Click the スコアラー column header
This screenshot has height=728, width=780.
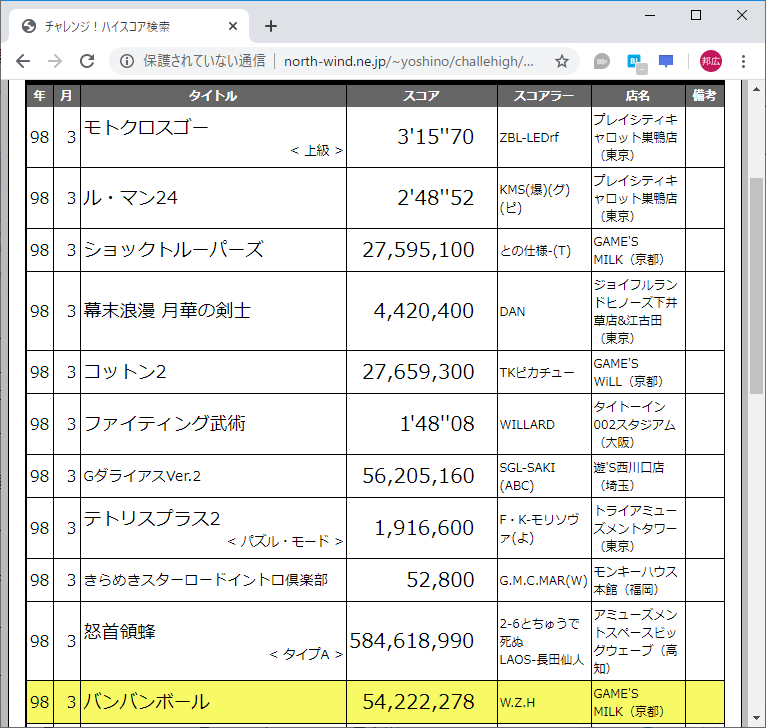[x=544, y=96]
